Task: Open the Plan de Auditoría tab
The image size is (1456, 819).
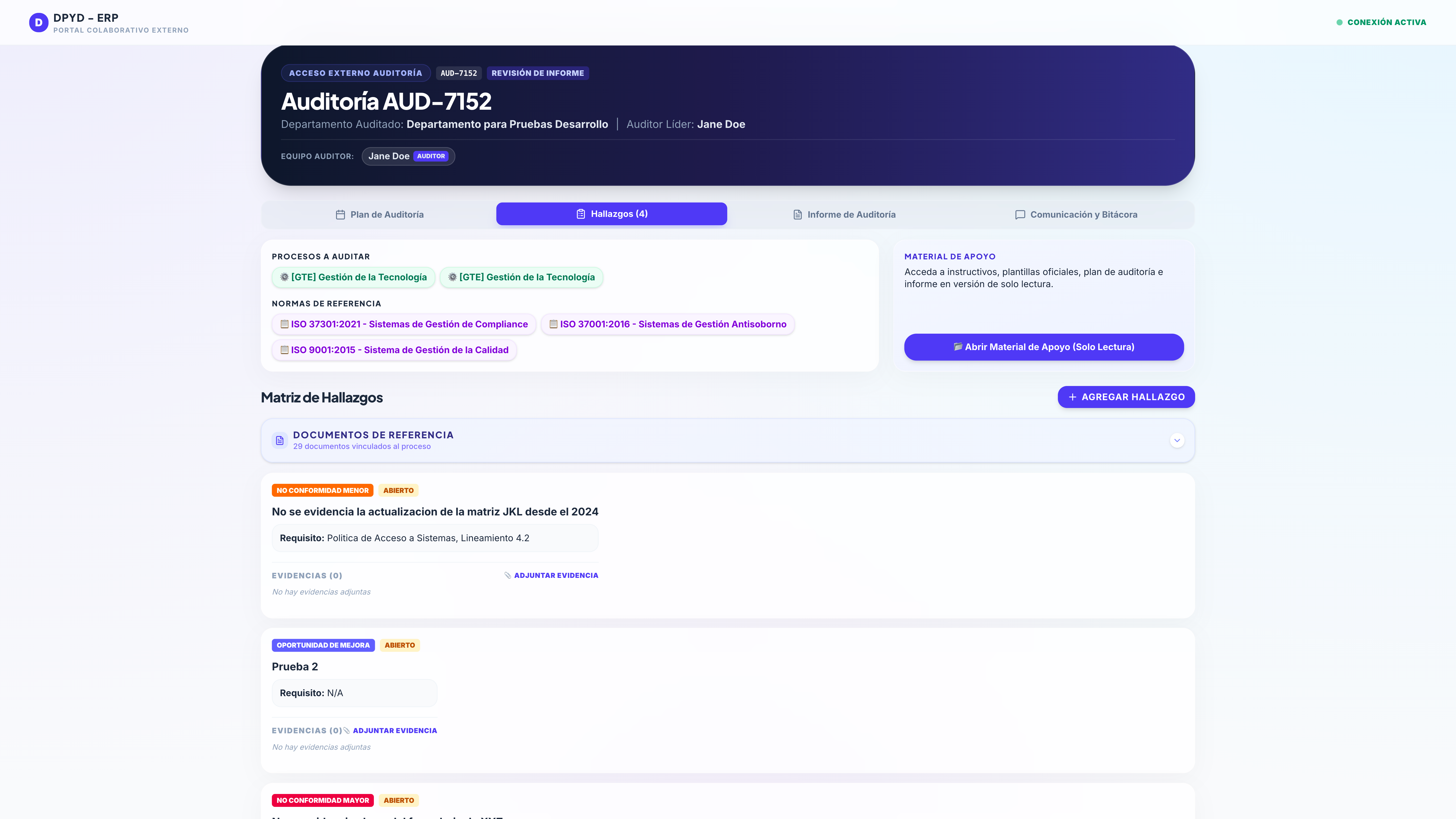Action: 379,215
